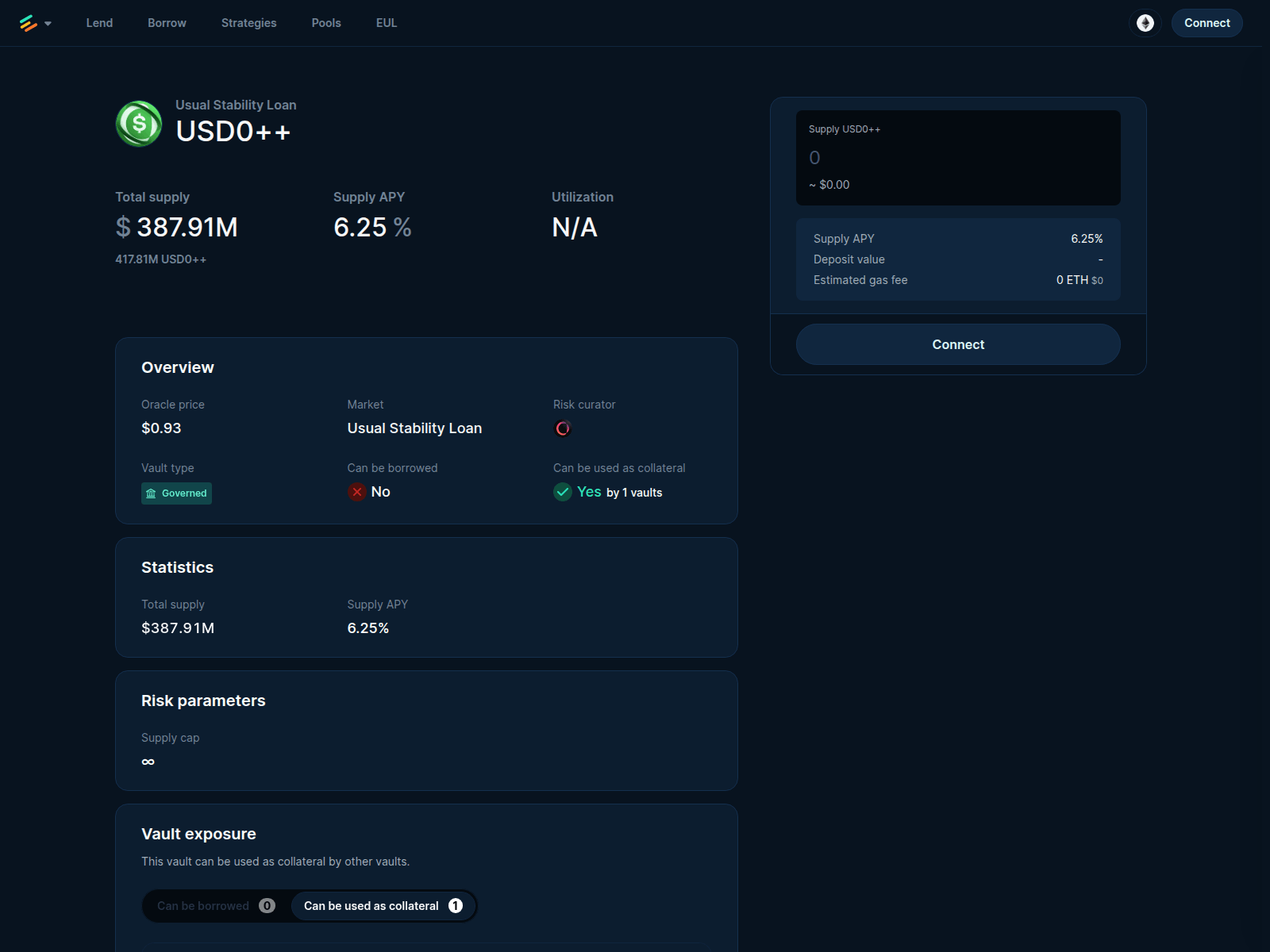Click the Statistics Supply APY 6.25% value
This screenshot has height=952, width=1270.
pyautogui.click(x=368, y=628)
